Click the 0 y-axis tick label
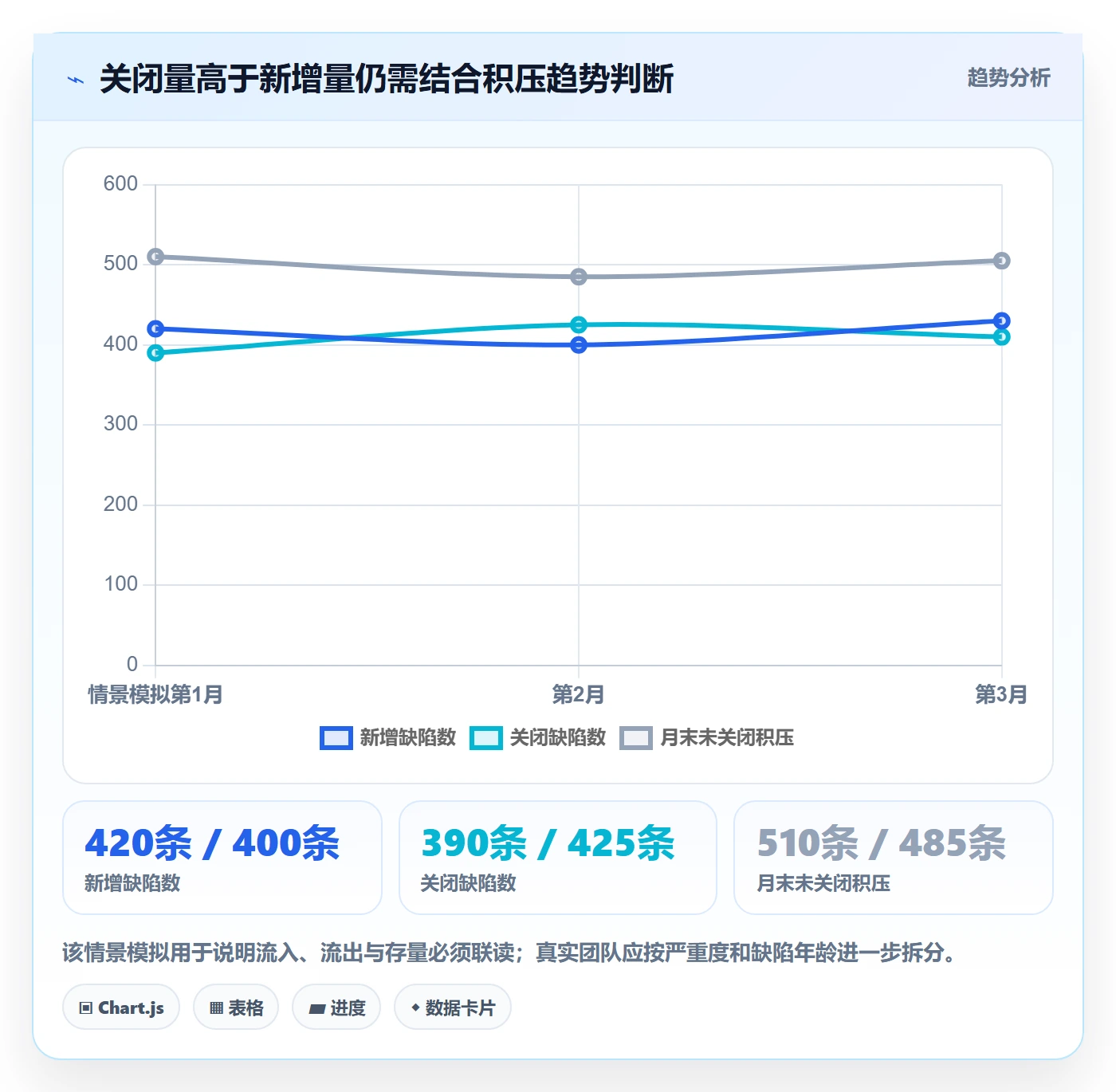 (132, 665)
